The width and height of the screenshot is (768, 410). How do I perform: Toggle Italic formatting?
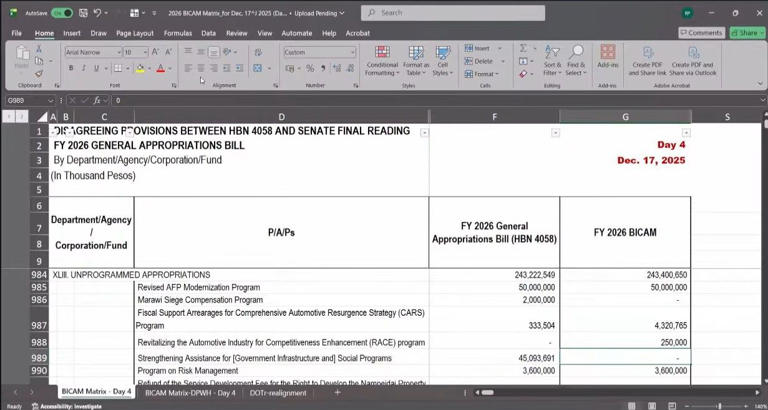click(83, 68)
